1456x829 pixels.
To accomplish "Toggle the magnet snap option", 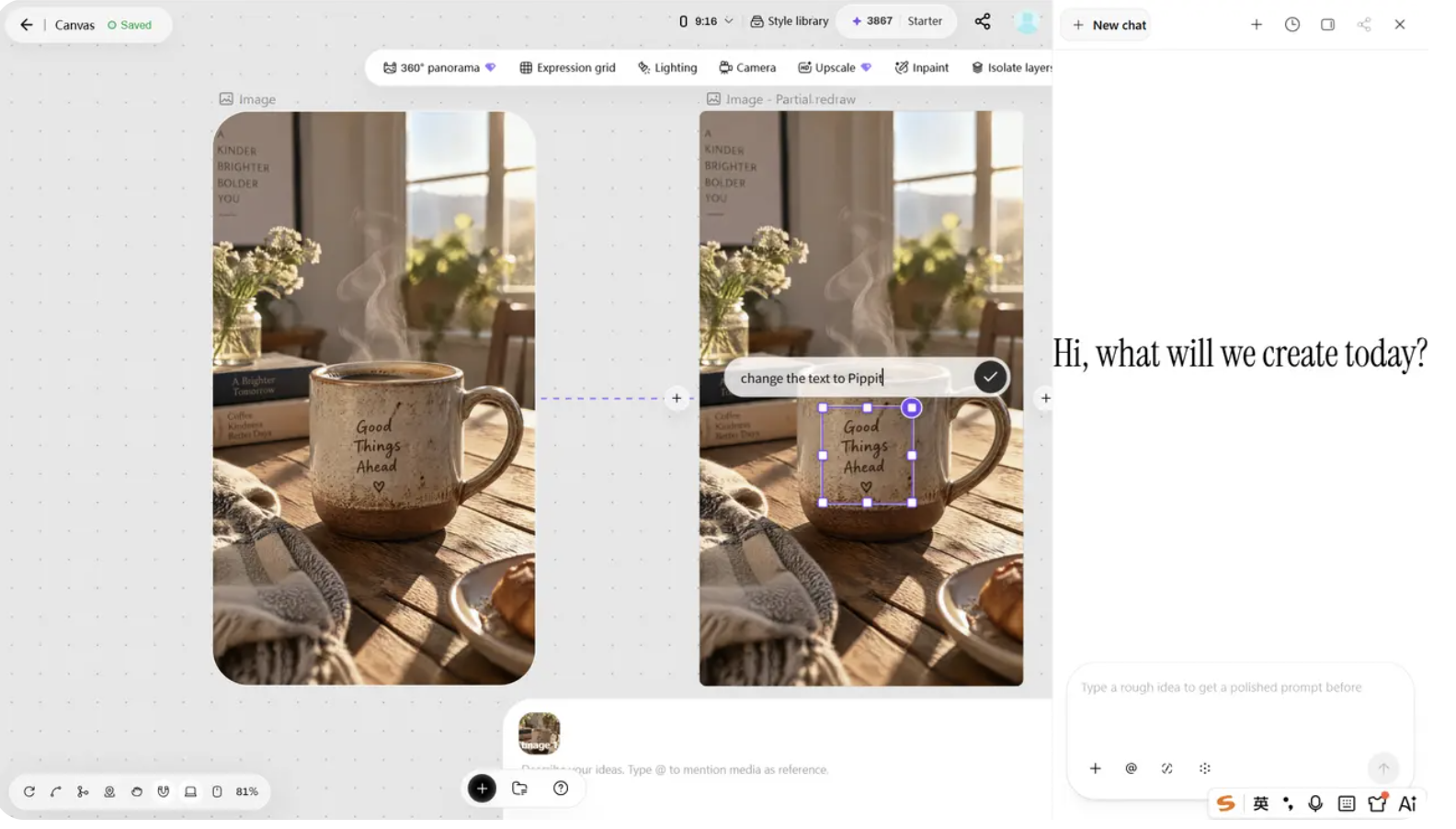I will pyautogui.click(x=164, y=791).
